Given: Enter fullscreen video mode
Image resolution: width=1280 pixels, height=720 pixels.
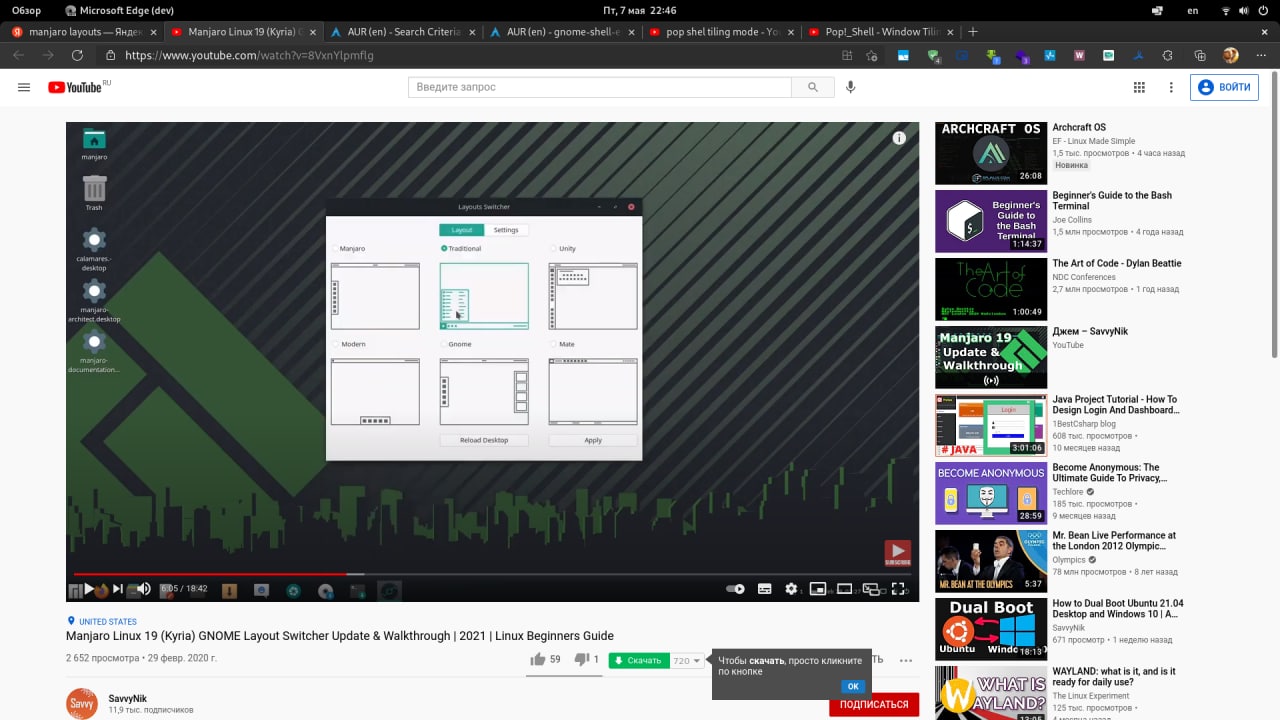Looking at the screenshot, I should coord(898,589).
